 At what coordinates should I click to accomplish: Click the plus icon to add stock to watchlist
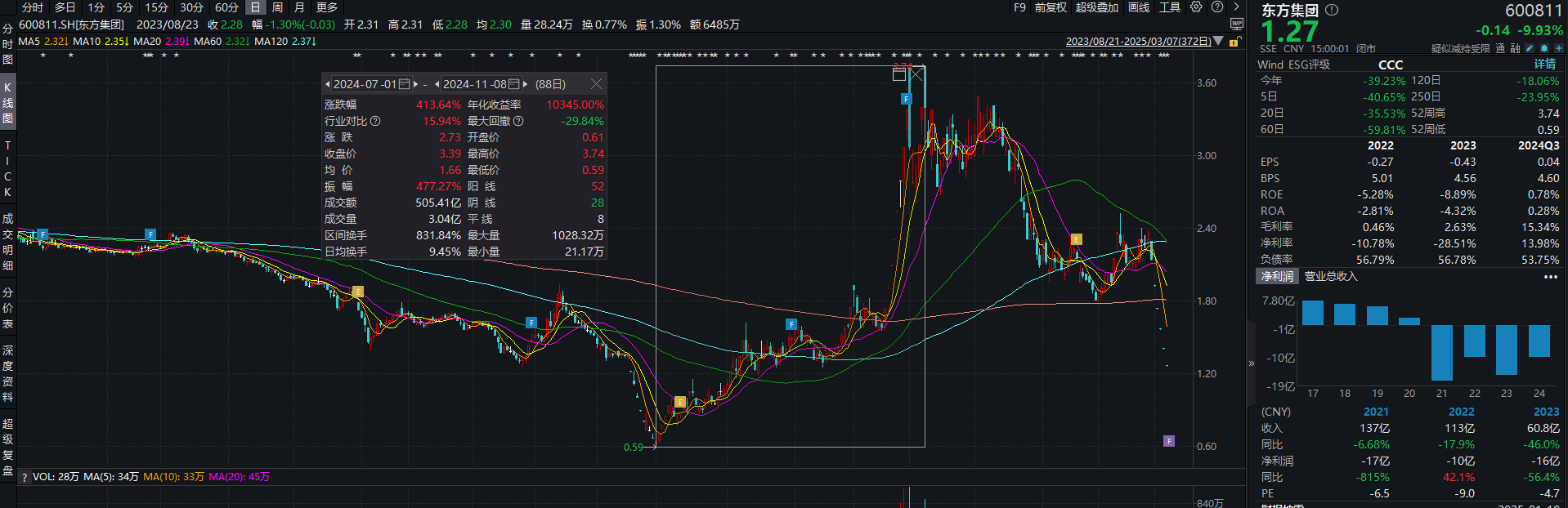pos(1558,48)
